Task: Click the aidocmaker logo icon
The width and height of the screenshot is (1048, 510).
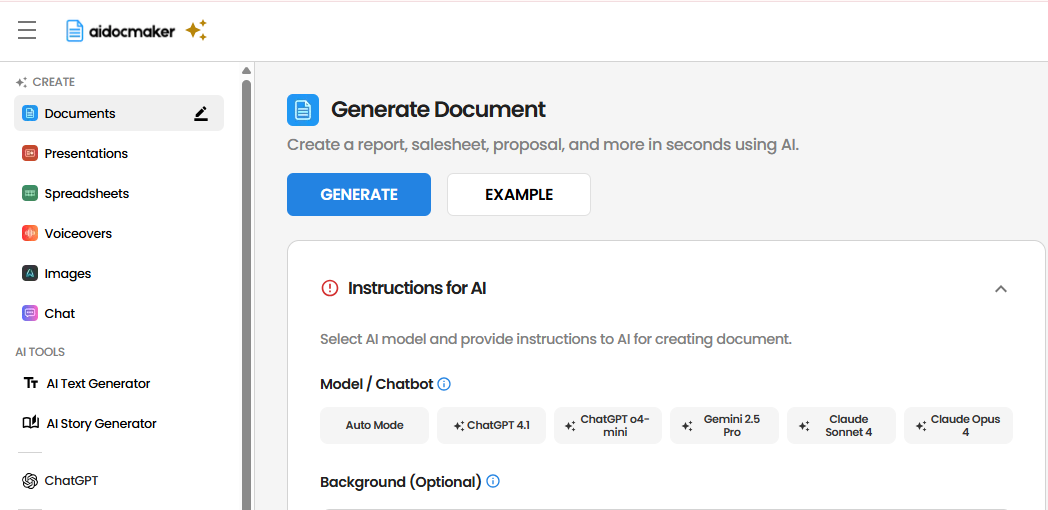Action: click(75, 31)
